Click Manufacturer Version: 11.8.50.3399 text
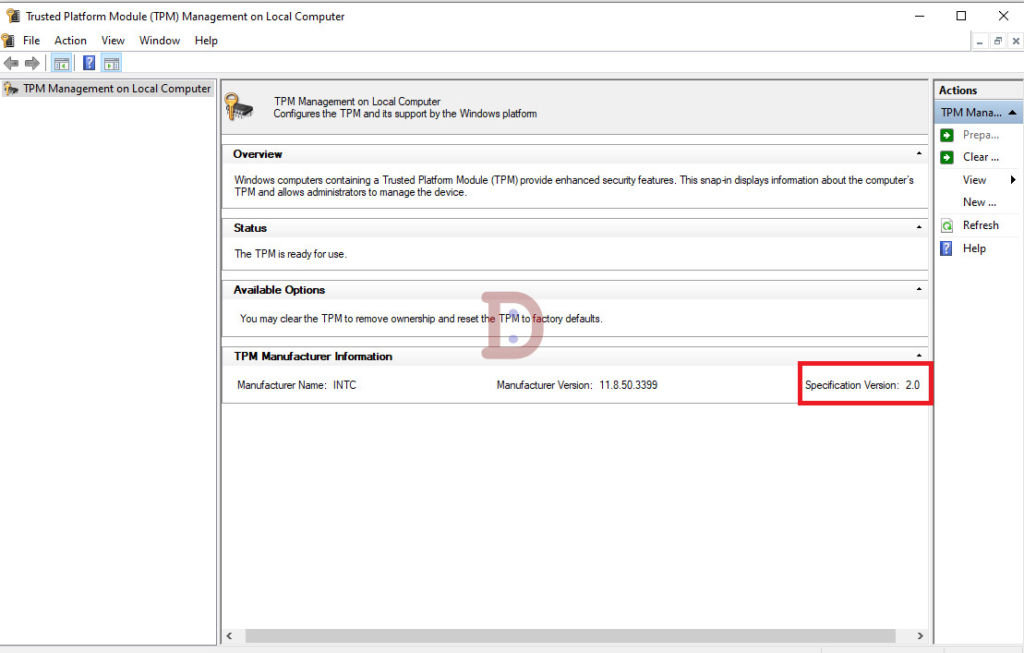Image resolution: width=1024 pixels, height=653 pixels. [577, 385]
